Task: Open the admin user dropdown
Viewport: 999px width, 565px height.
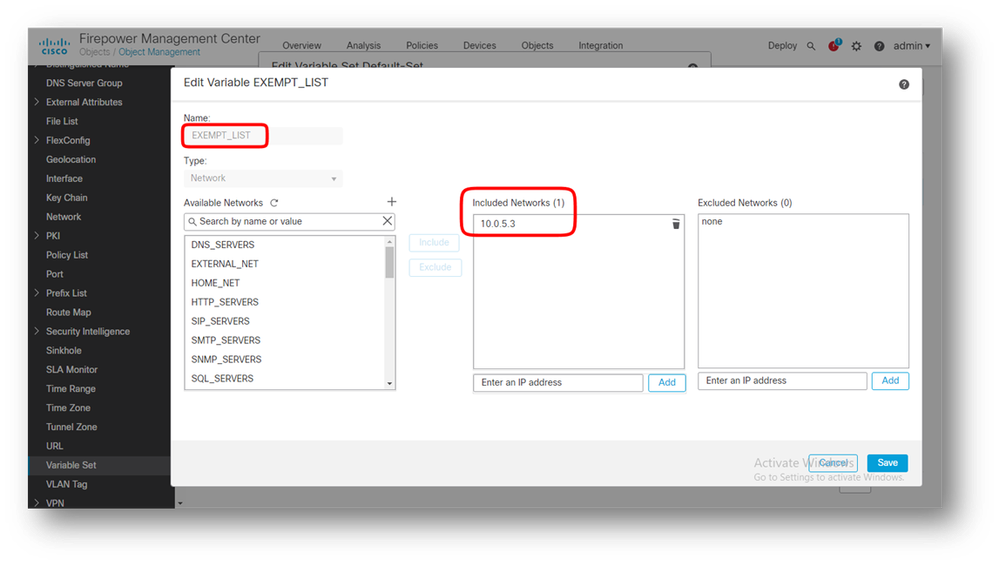Action: click(912, 46)
